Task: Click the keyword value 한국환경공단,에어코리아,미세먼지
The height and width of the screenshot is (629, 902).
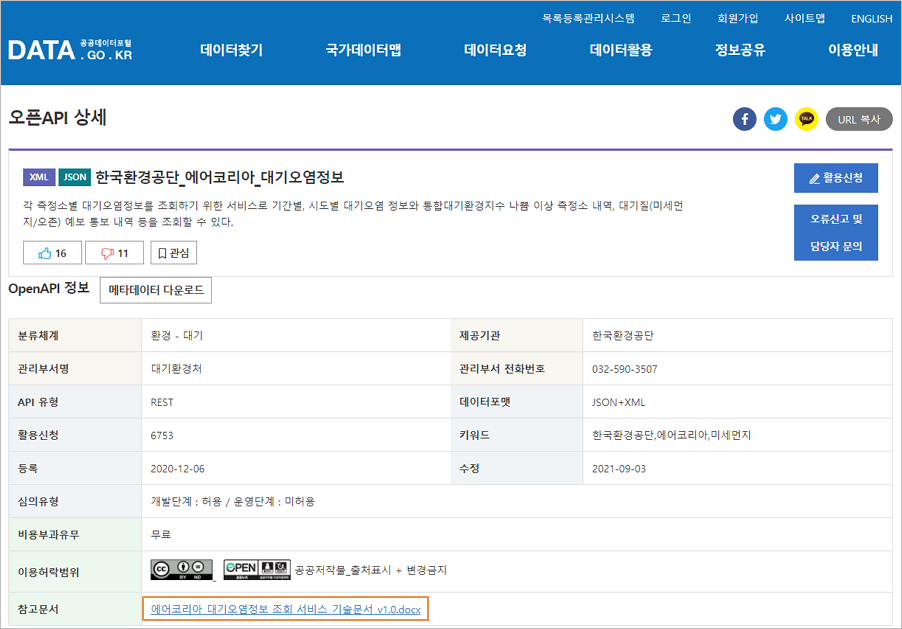Action: 671,435
